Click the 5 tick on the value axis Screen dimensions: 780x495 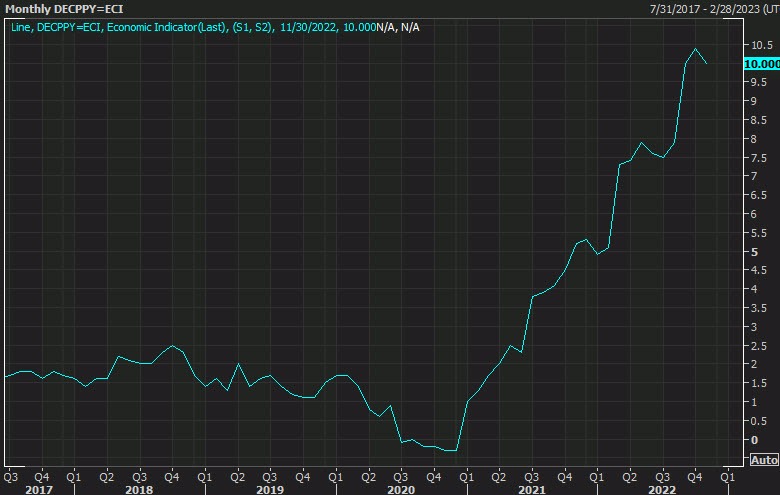click(755, 252)
